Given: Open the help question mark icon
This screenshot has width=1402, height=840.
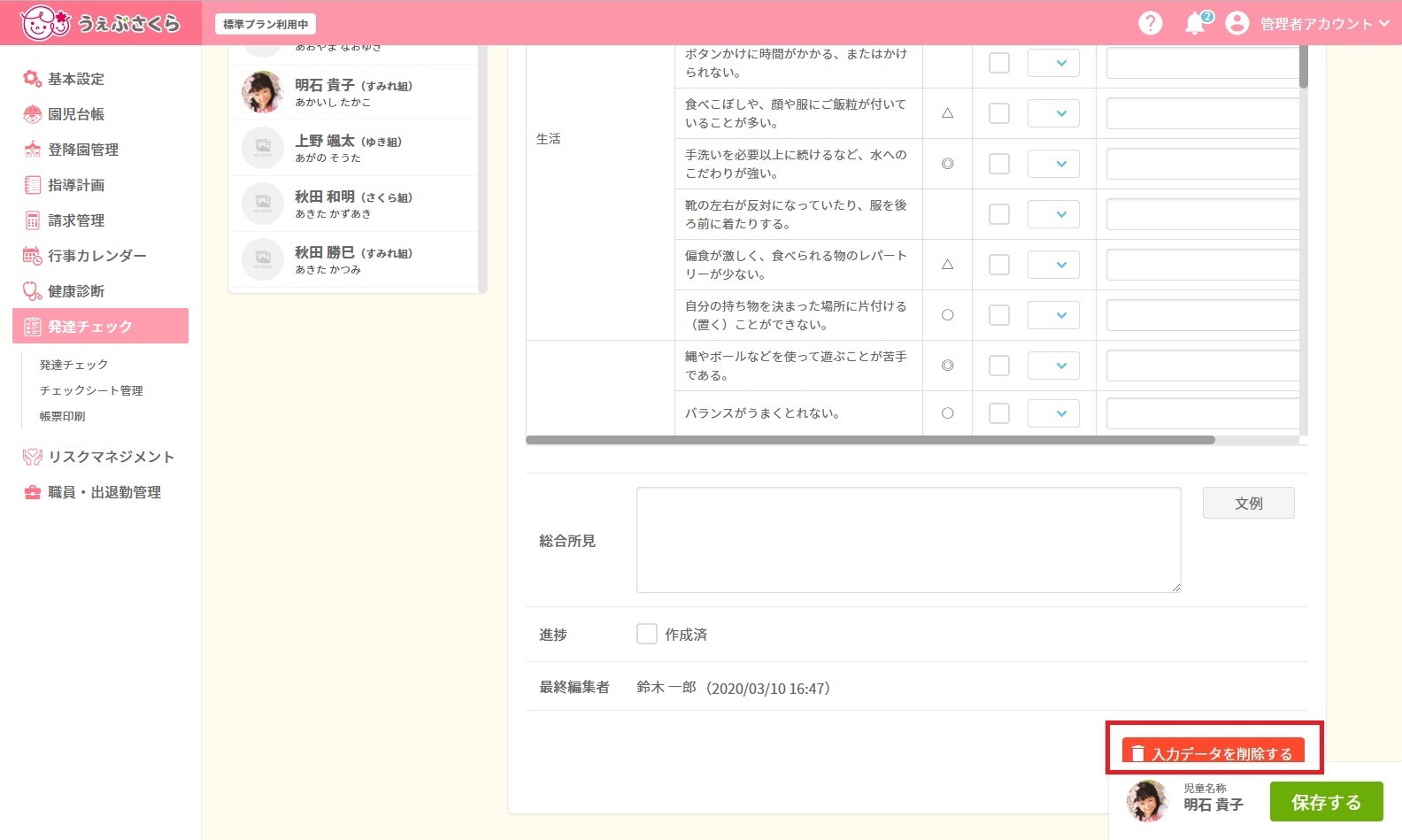Looking at the screenshot, I should pyautogui.click(x=1150, y=23).
